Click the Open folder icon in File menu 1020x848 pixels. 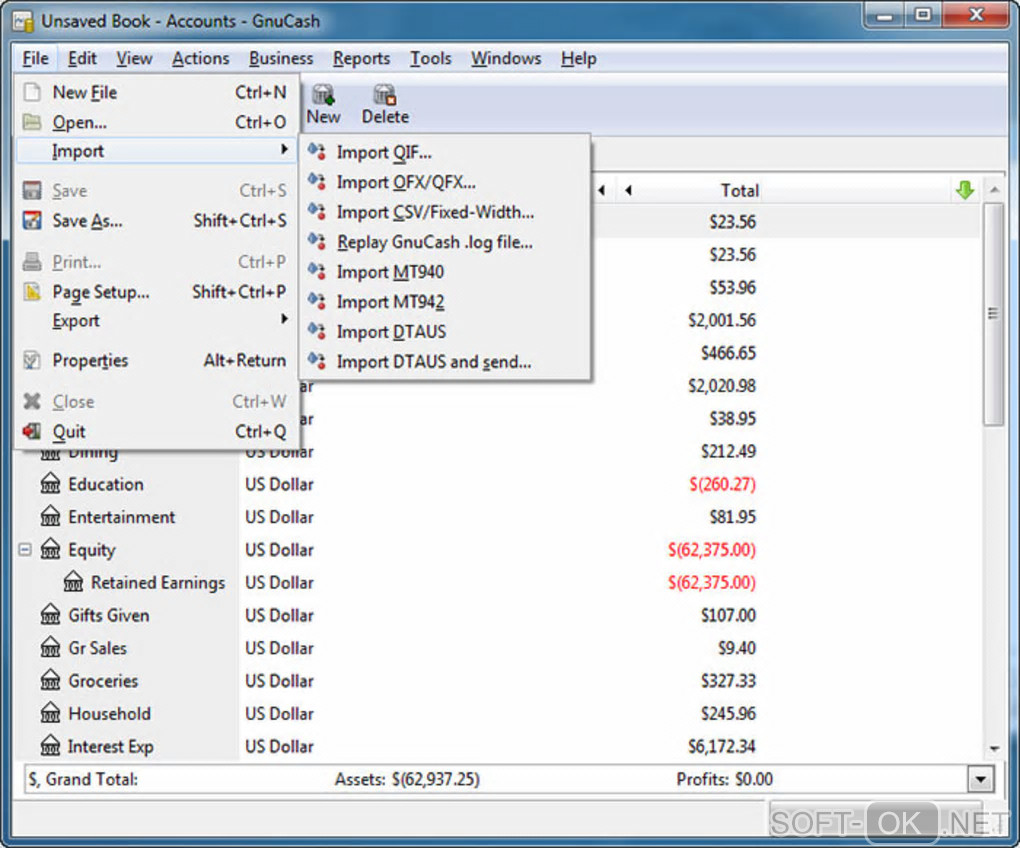(32, 122)
